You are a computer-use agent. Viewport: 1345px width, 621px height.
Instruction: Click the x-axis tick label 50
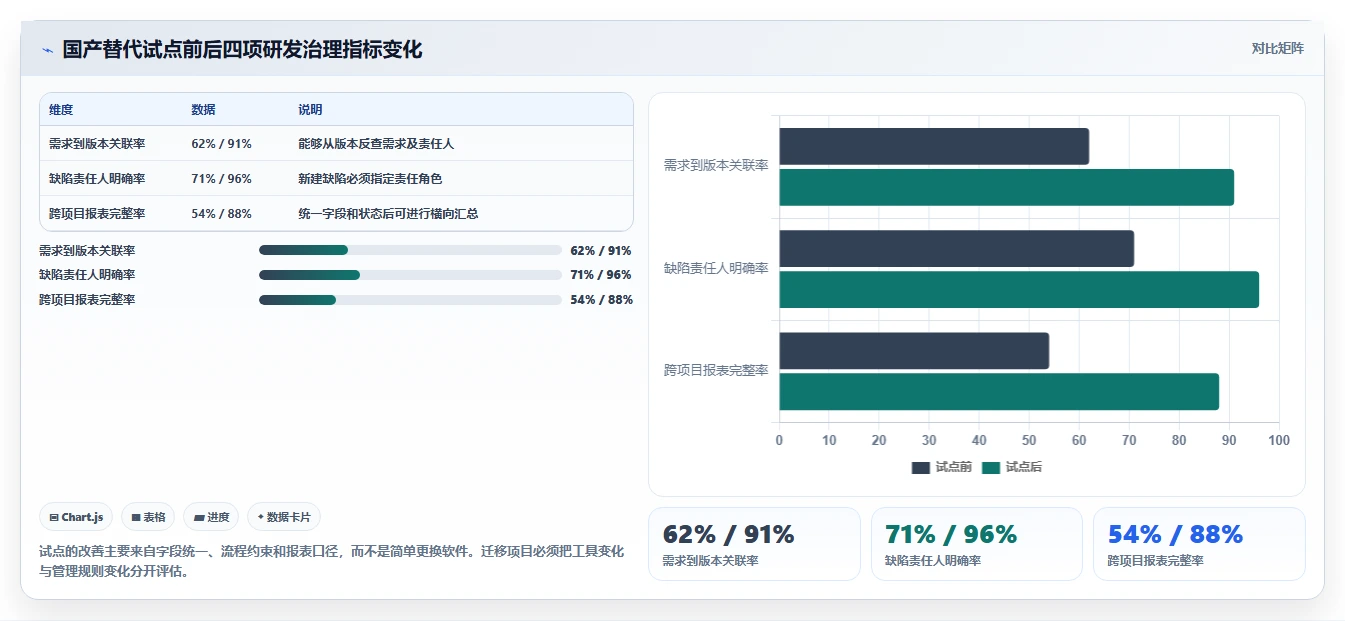click(x=1029, y=440)
